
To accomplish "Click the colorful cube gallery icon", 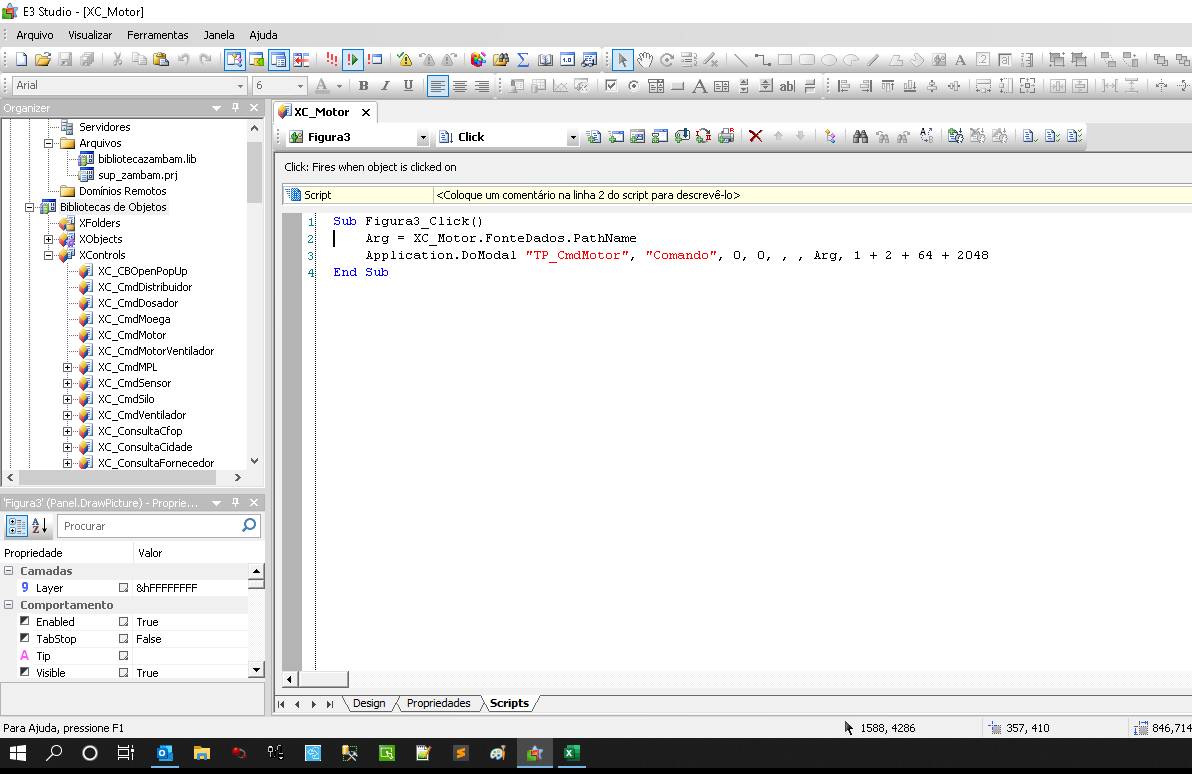I will 478,59.
